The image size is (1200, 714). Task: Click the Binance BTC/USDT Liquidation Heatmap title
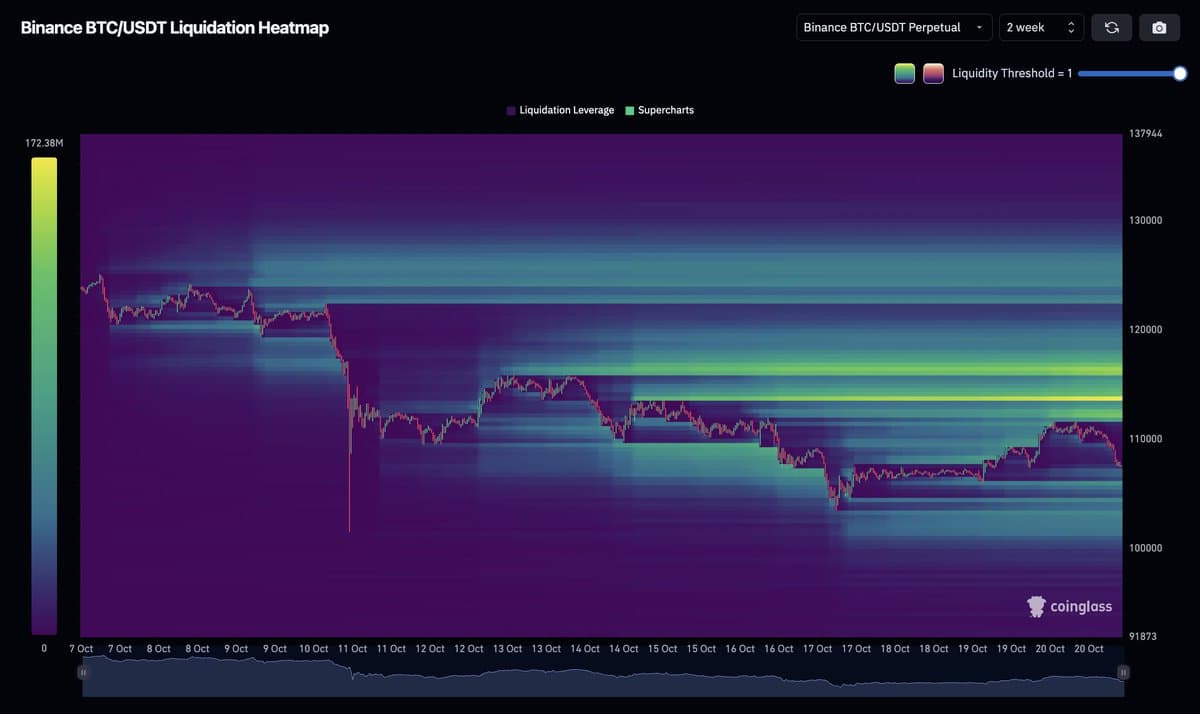(x=175, y=28)
